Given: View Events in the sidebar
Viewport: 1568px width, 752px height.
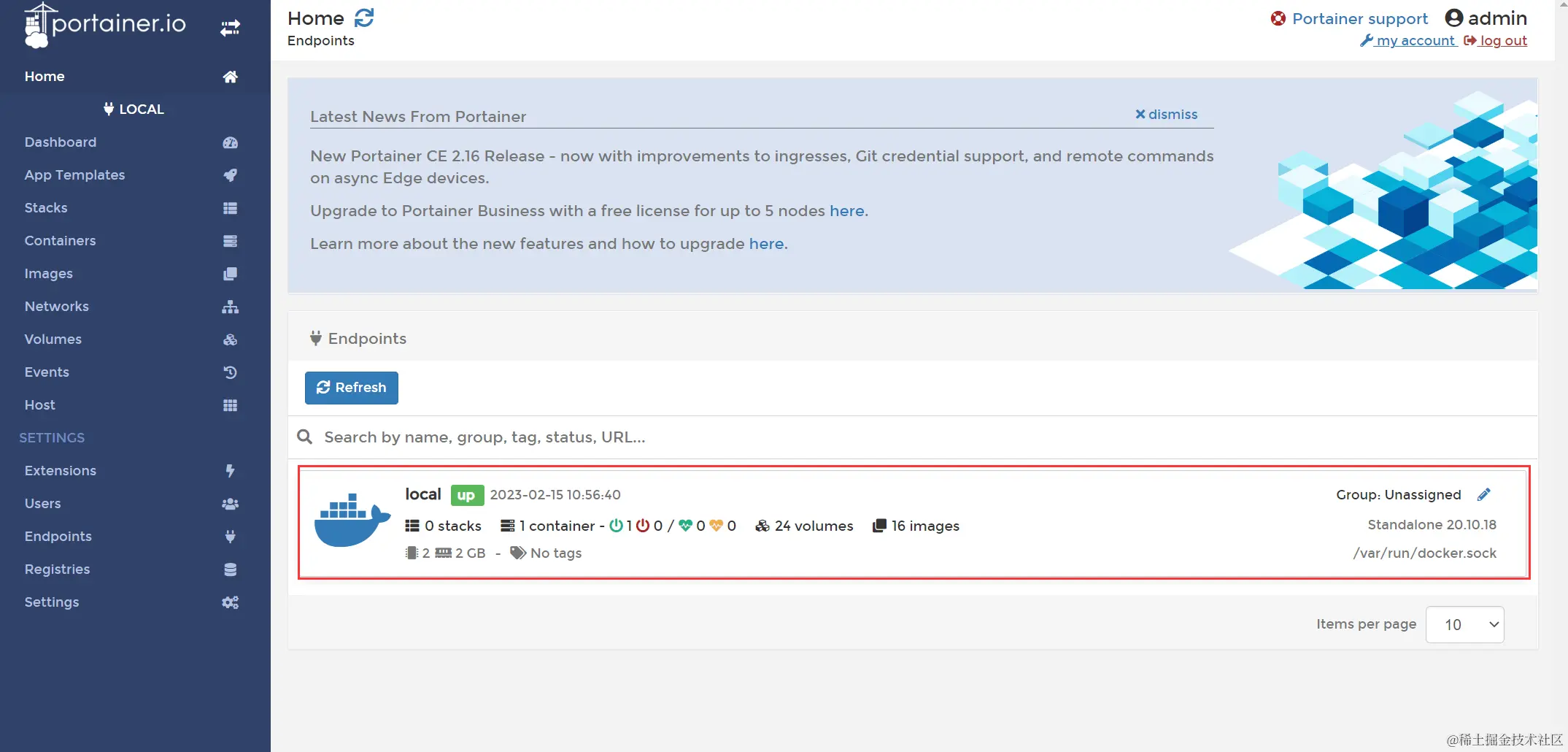Looking at the screenshot, I should 47,372.
